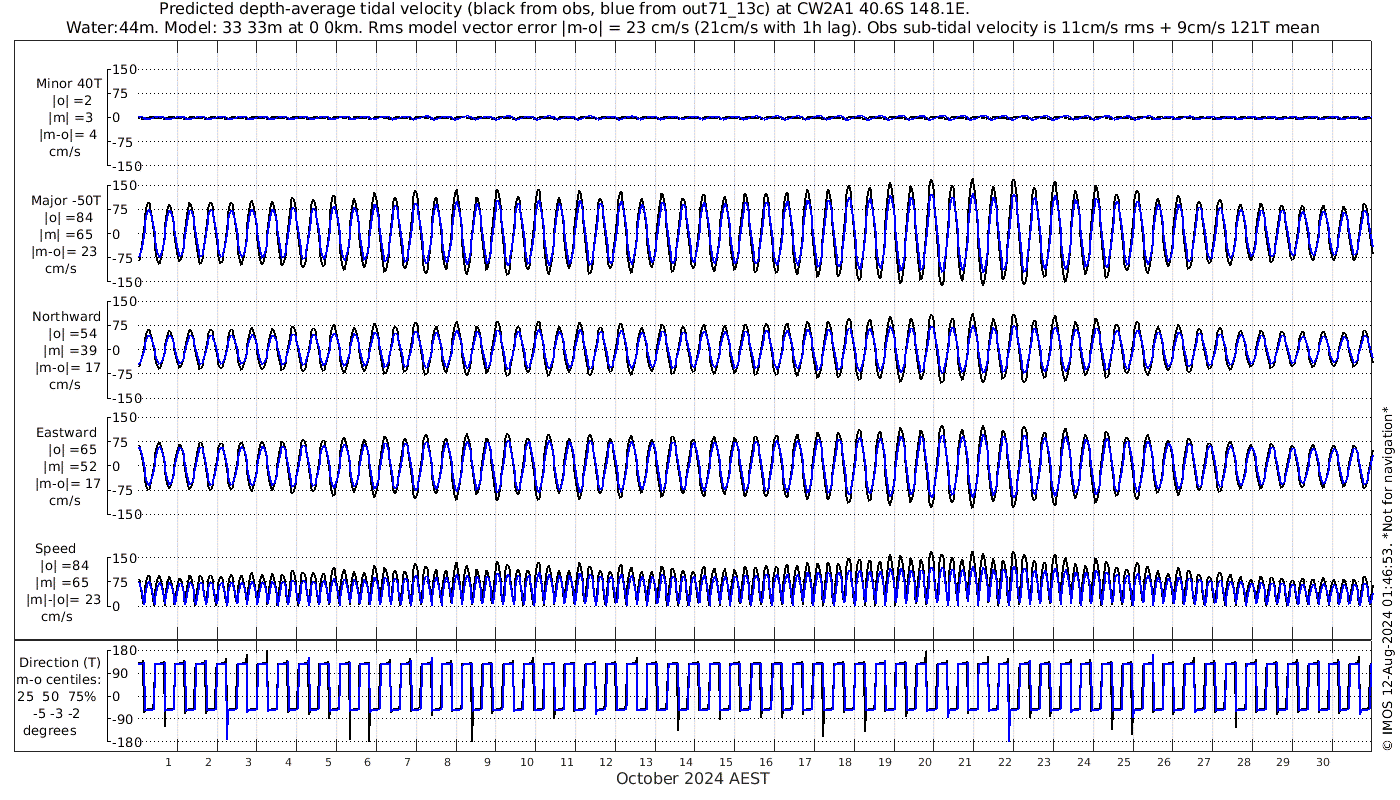The width and height of the screenshot is (1400, 800).
Task: Click day '20' on the date axis
Action: [925, 761]
